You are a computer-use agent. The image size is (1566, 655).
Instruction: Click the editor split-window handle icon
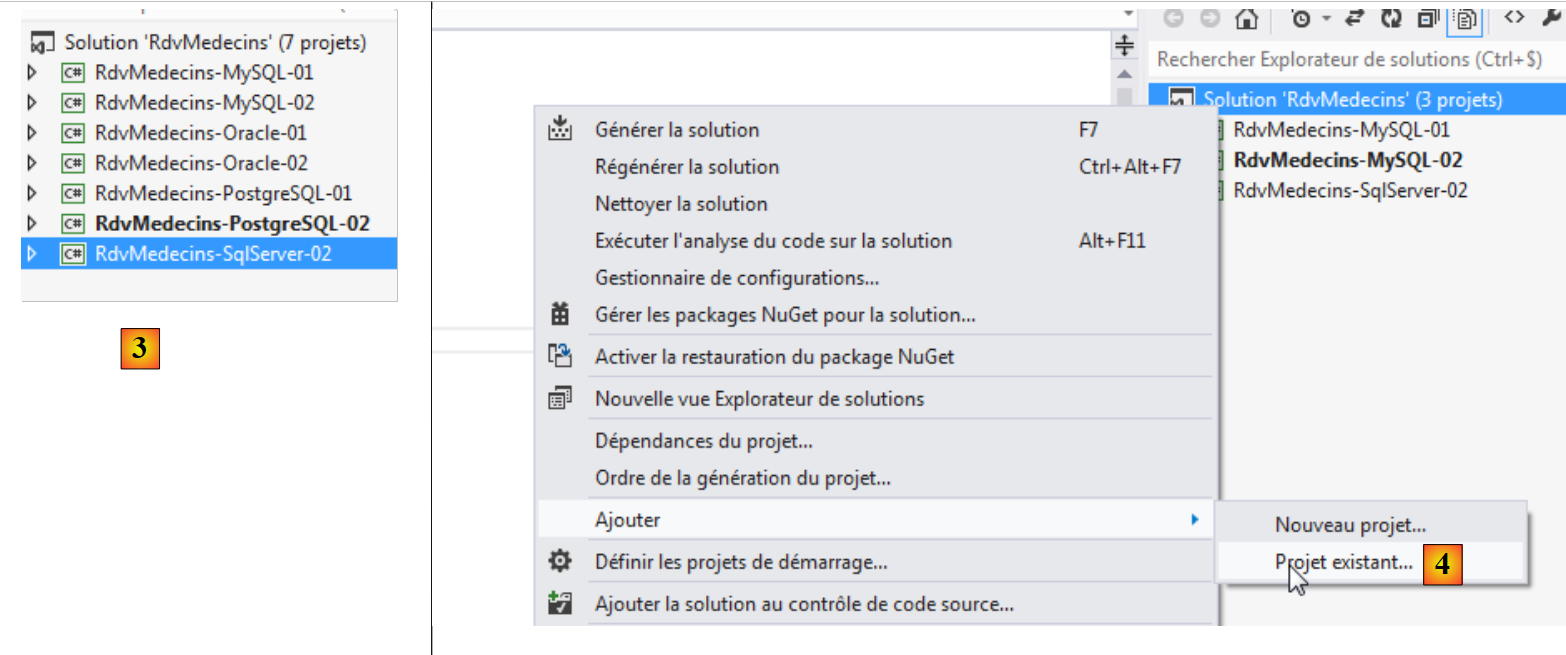pyautogui.click(x=1124, y=45)
